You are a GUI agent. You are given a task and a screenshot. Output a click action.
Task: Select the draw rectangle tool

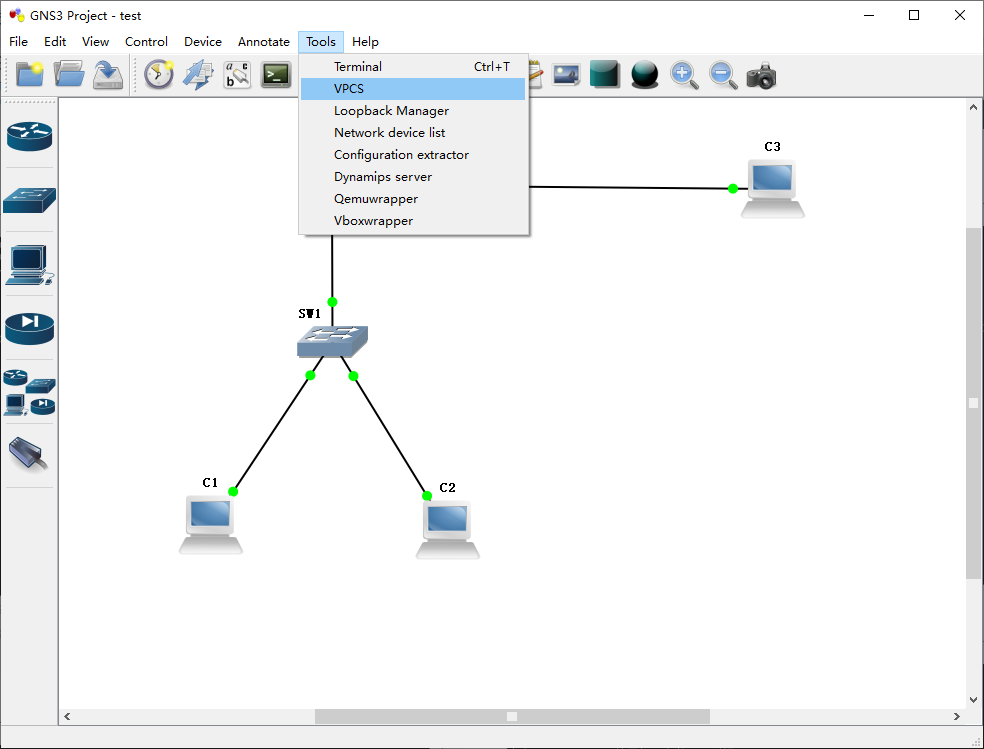point(605,75)
